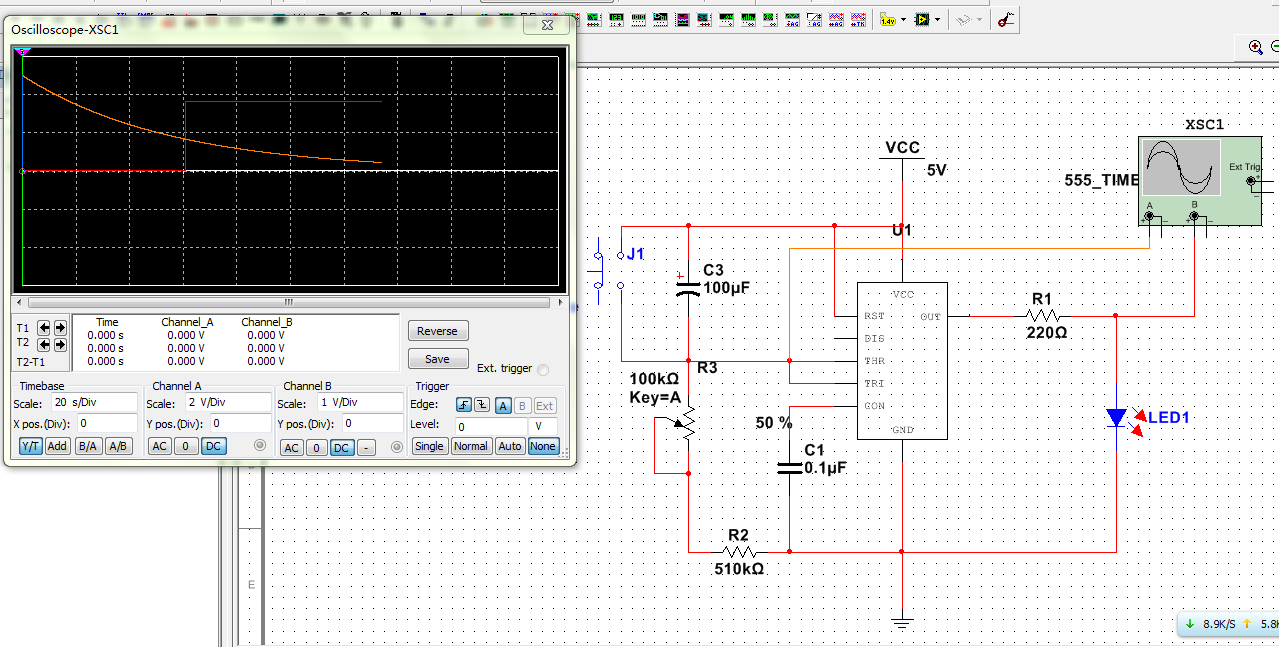Set trigger mode to Single
Viewport: 1279px width, 647px height.
(x=429, y=446)
